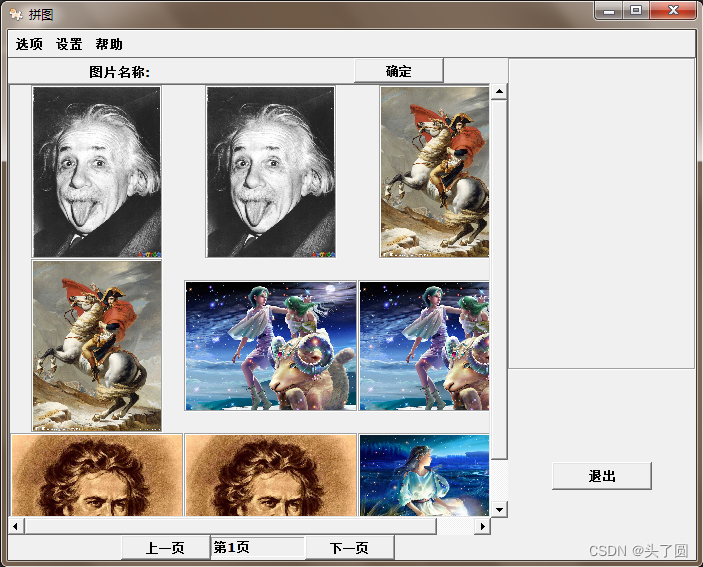Select the blue night girl thumbnail at bottom
This screenshot has width=703, height=567.
424,475
